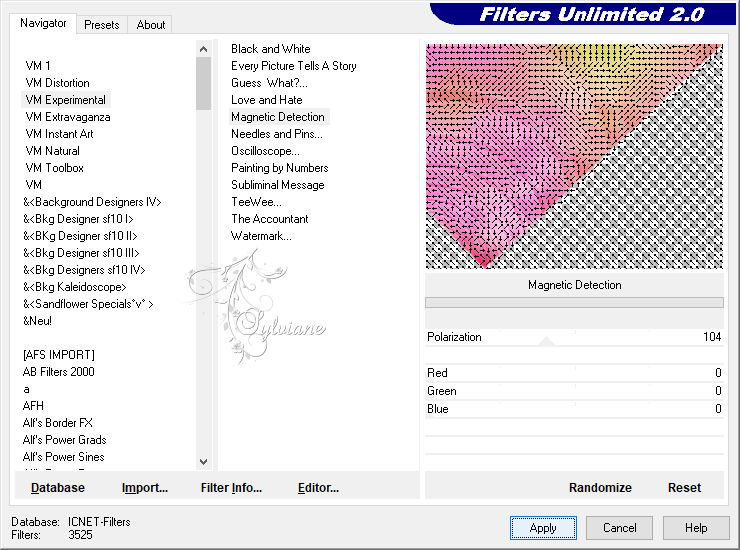Apply the Magnetic Detection filter

[543, 528]
